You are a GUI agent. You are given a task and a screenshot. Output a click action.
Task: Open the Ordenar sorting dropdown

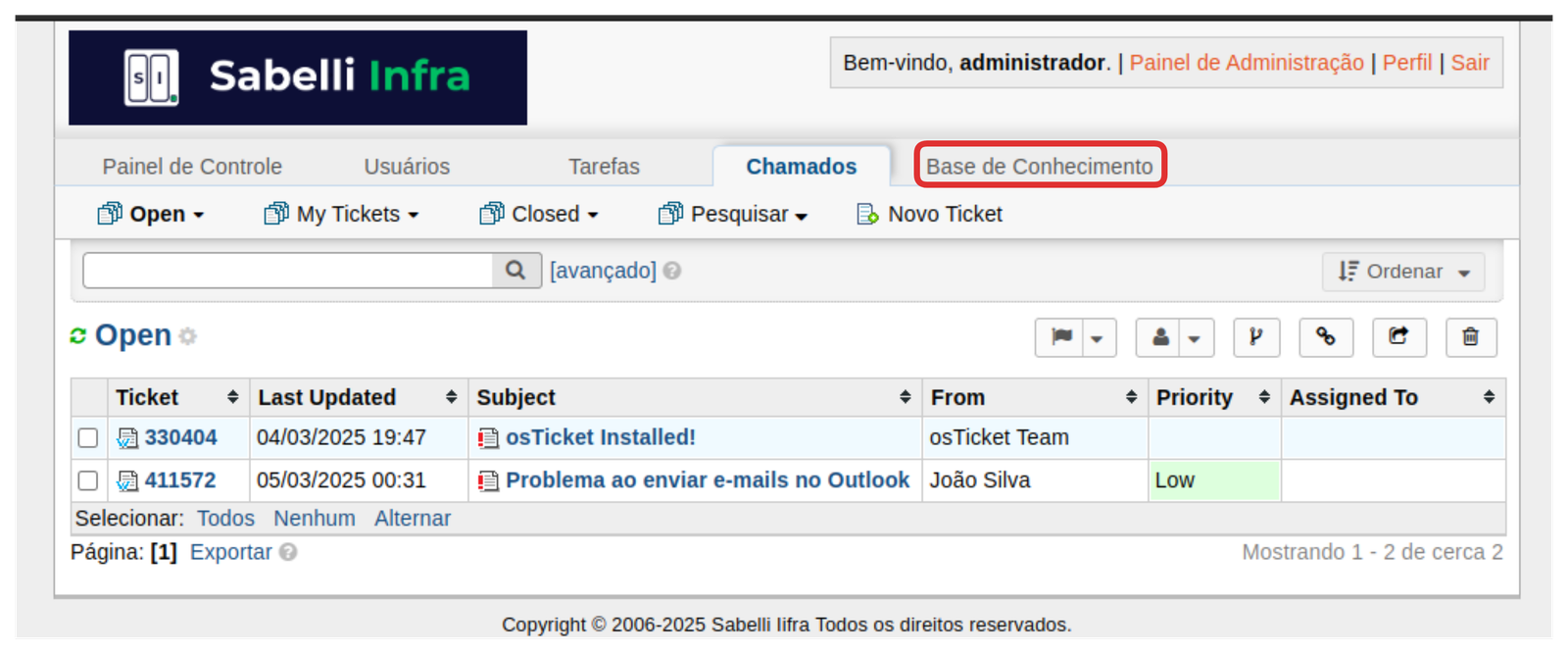[x=1402, y=272]
